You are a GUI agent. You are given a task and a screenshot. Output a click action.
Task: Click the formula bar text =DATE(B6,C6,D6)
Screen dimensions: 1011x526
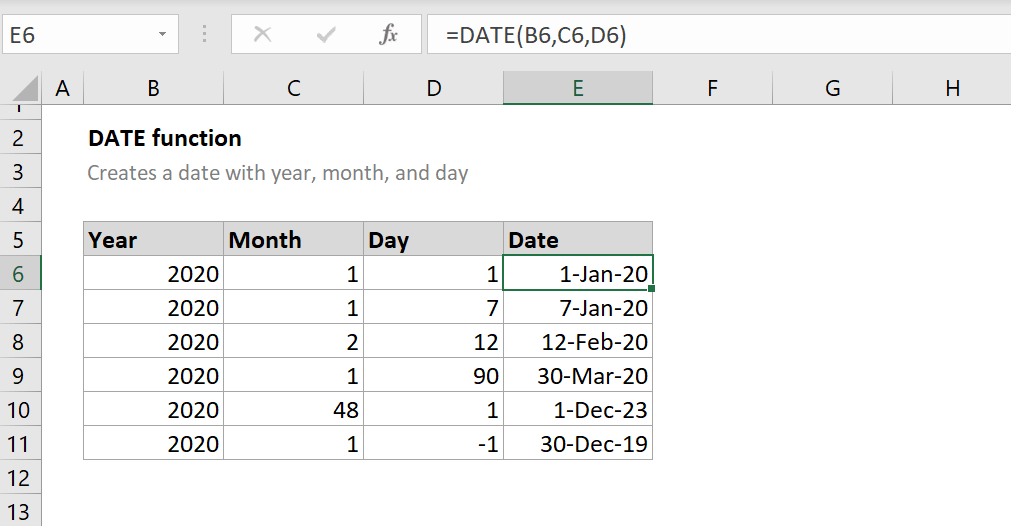tap(536, 35)
